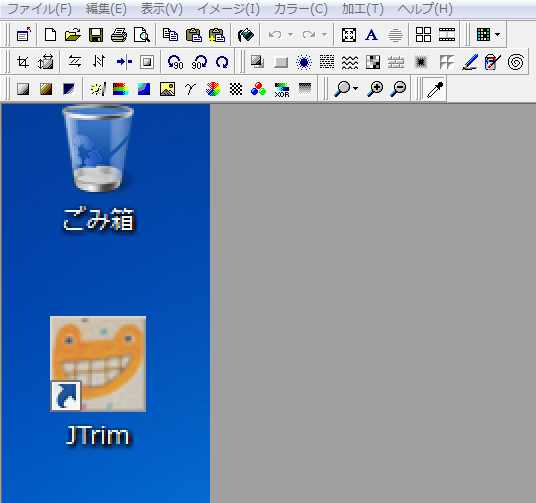
Task: Expand the redo history dropdown arrow
Action: click(325, 35)
